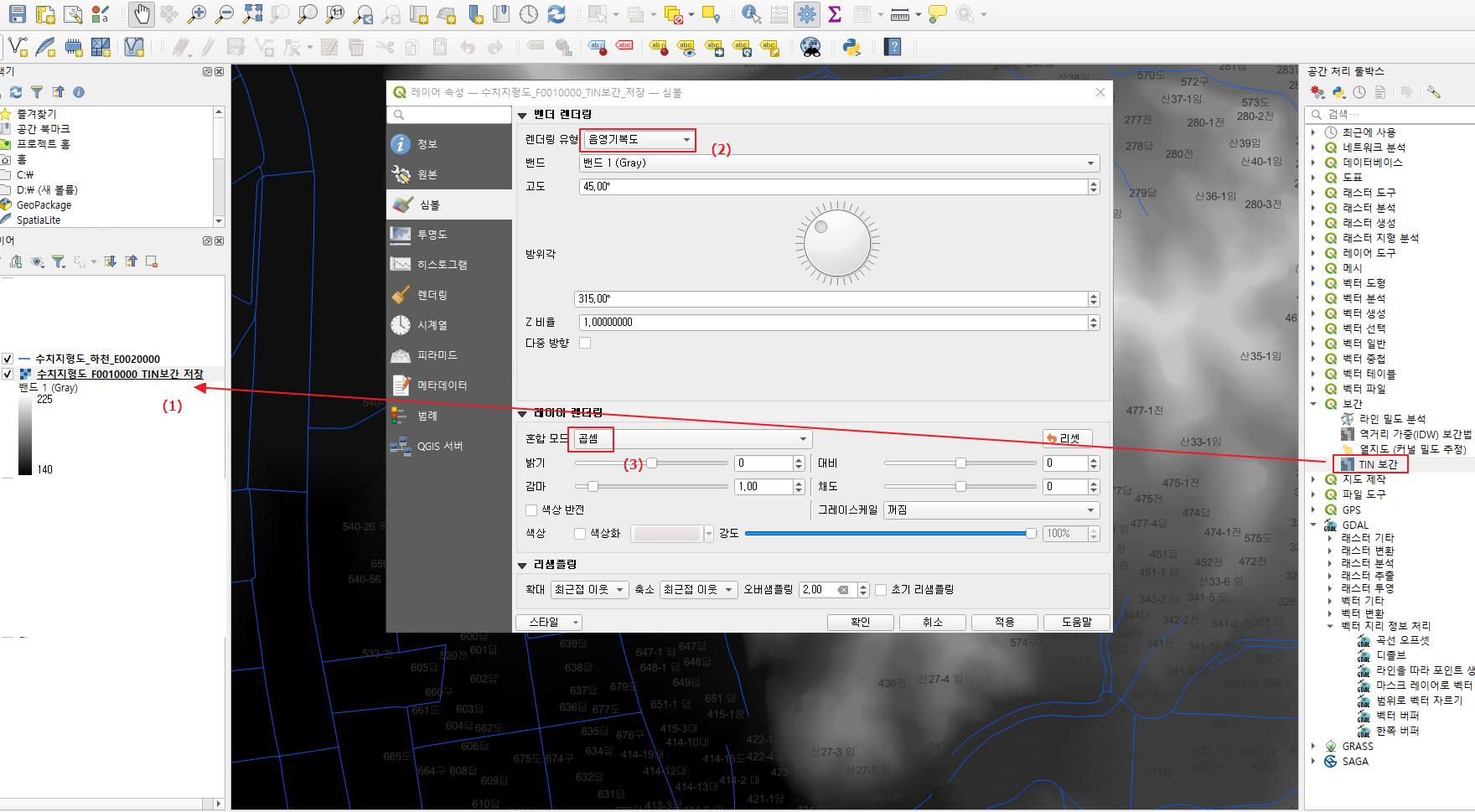Click the 리셋 button
The height and width of the screenshot is (812, 1475).
[1069, 438]
